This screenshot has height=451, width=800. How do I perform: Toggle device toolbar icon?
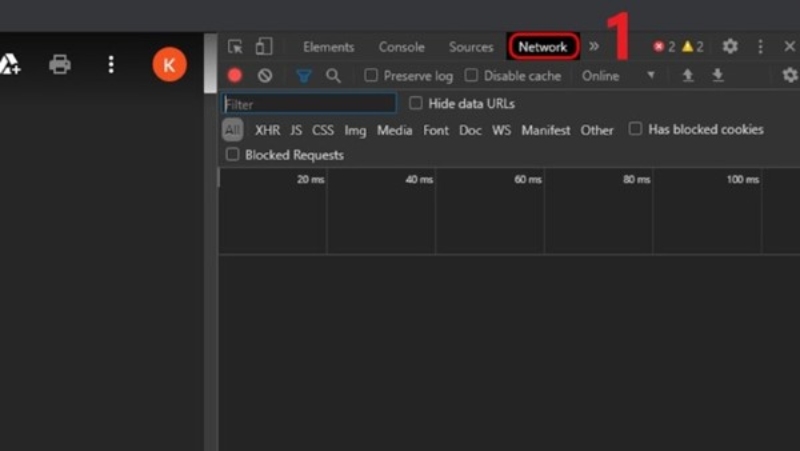coord(264,47)
